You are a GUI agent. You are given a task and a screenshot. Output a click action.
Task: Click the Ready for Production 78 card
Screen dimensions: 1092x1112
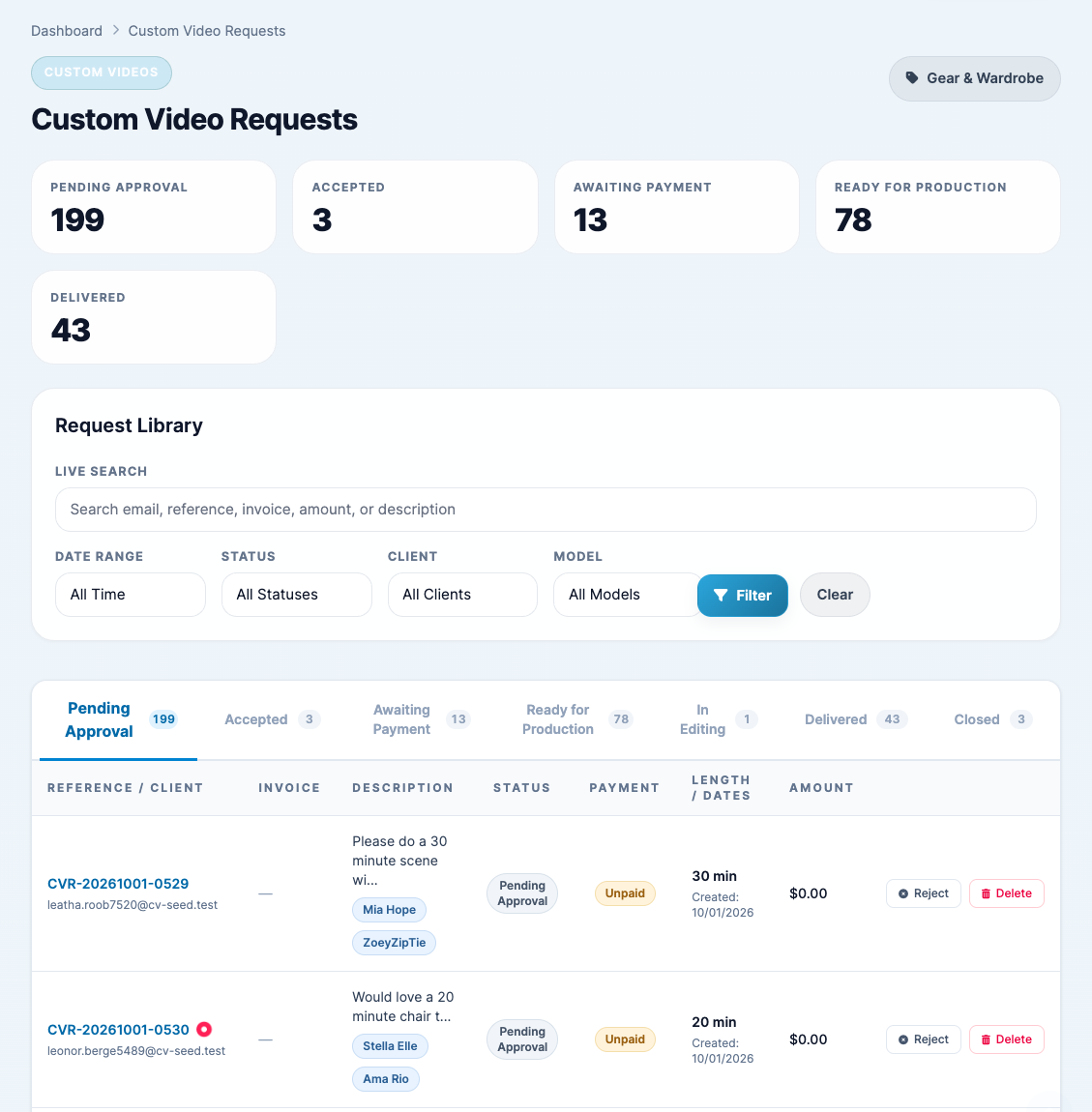[938, 207]
